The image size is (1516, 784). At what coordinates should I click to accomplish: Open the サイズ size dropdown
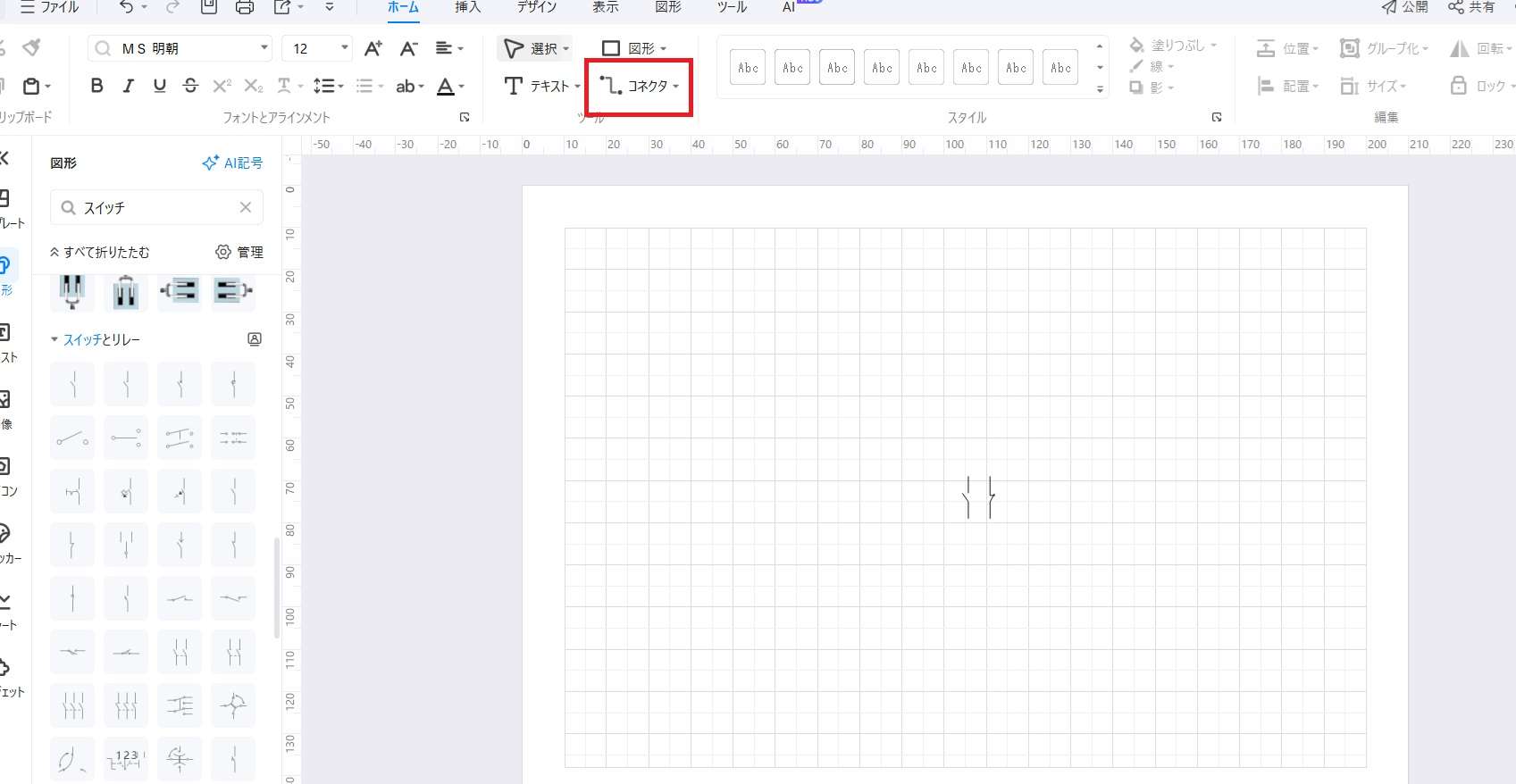point(1373,86)
